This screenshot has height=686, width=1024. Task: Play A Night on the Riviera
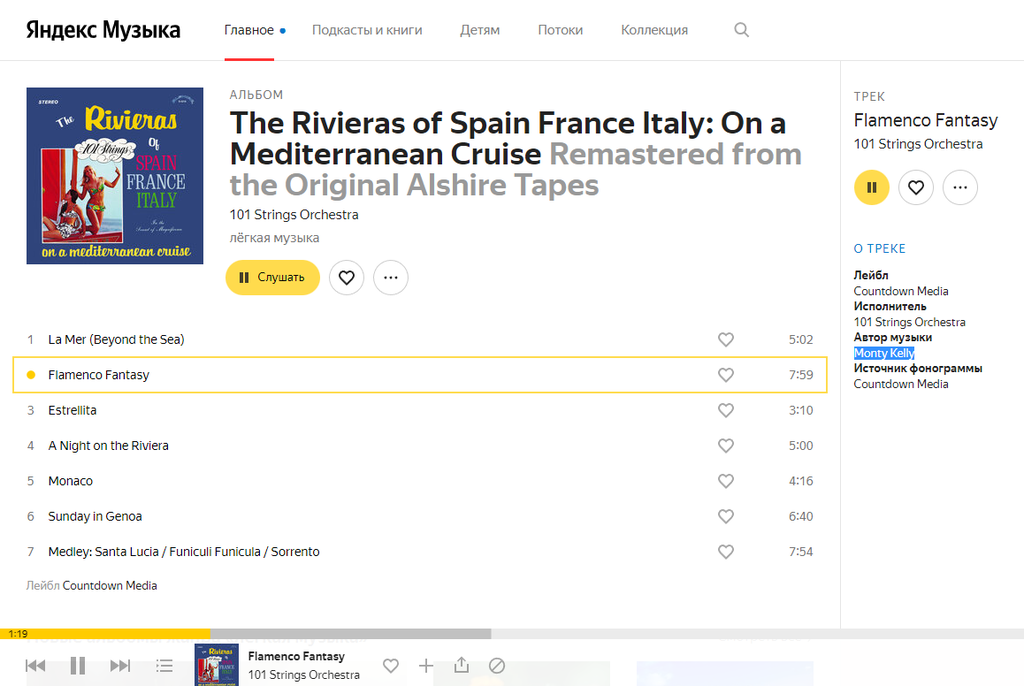pyautogui.click(x=108, y=446)
